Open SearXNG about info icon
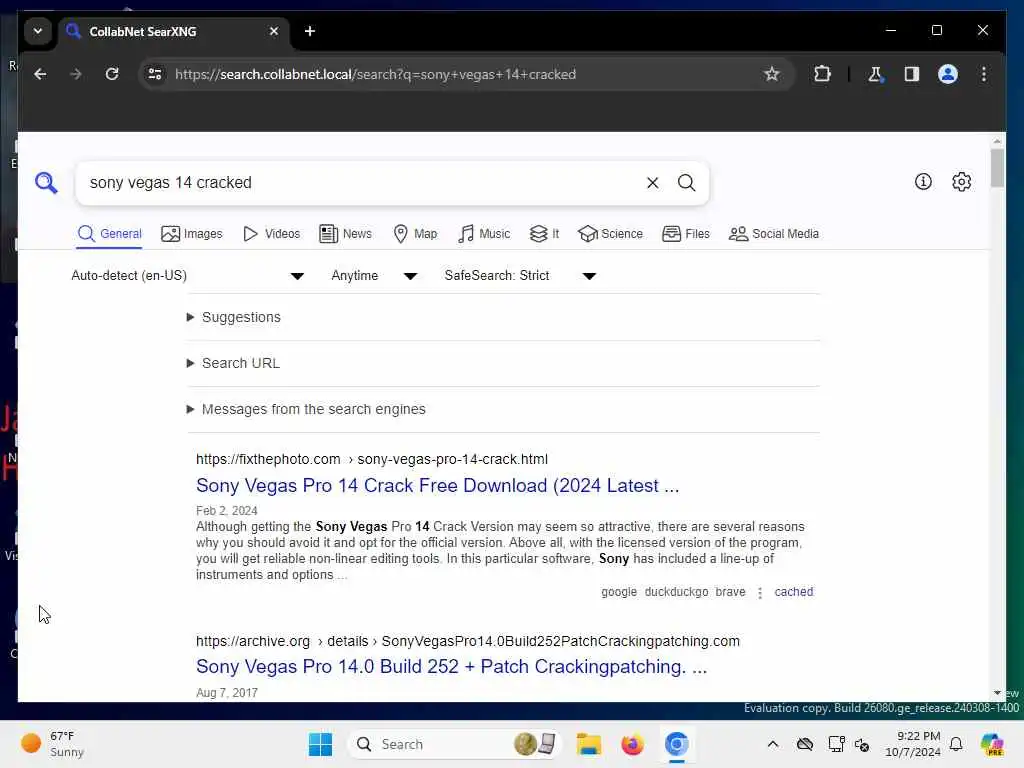This screenshot has height=768, width=1024. pos(923,182)
